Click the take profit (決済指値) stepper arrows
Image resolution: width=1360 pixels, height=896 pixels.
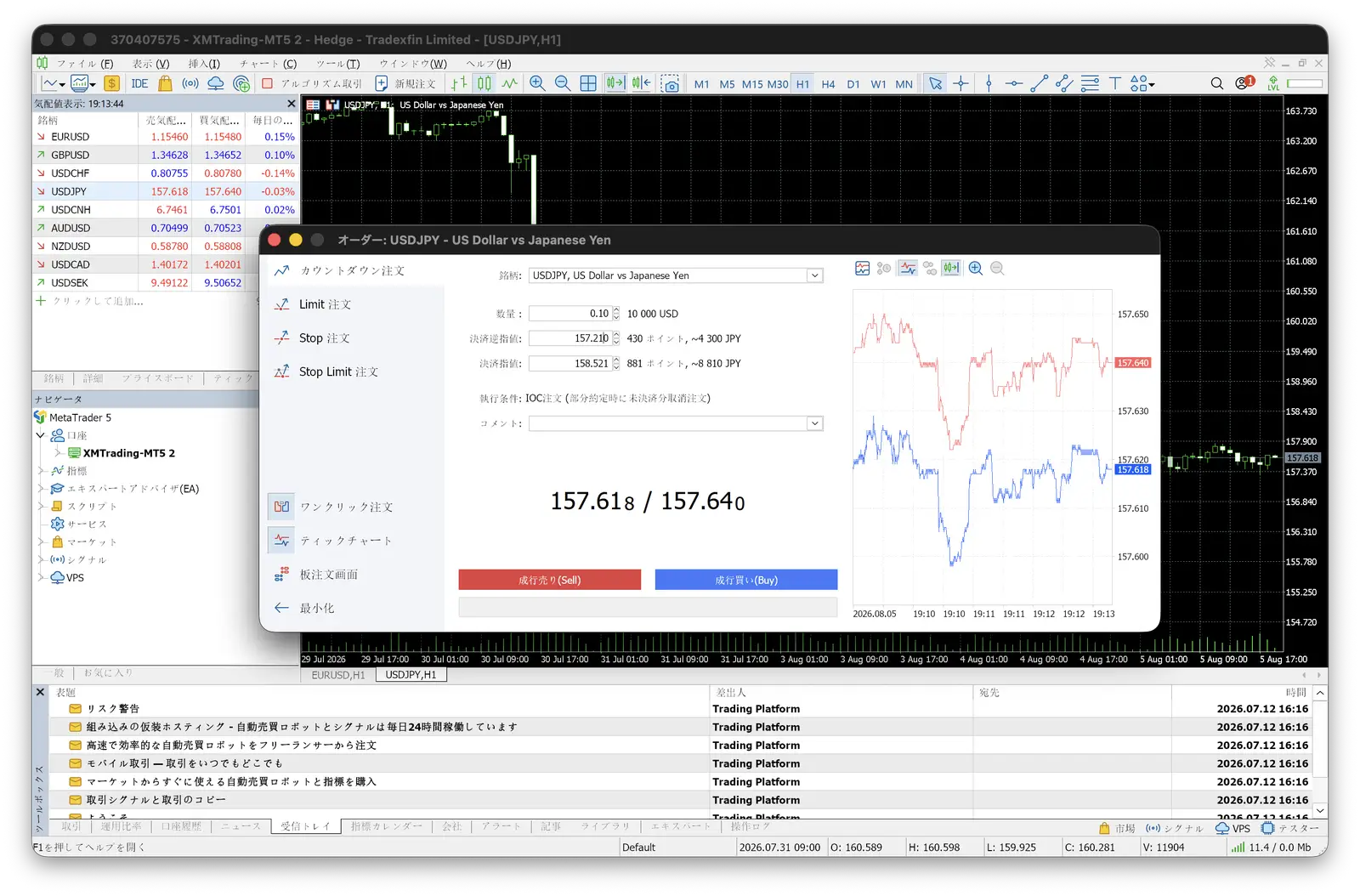(x=616, y=363)
